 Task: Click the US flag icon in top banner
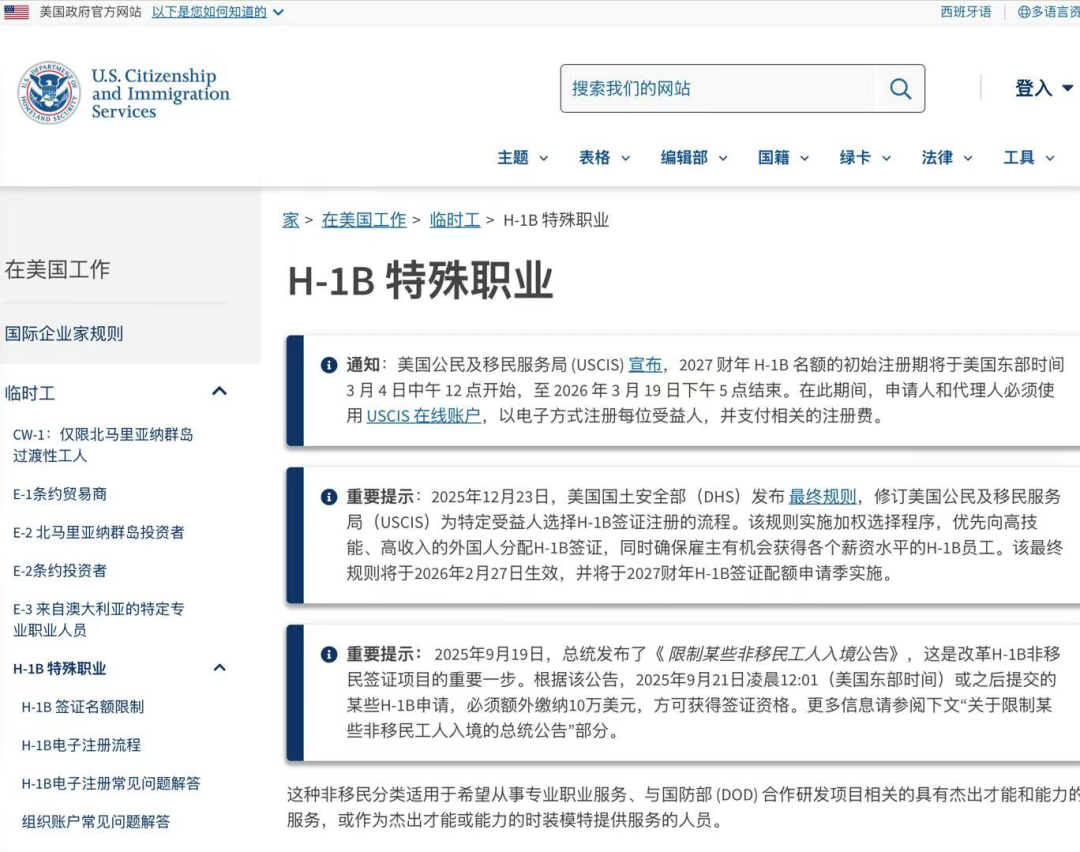pyautogui.click(x=17, y=12)
